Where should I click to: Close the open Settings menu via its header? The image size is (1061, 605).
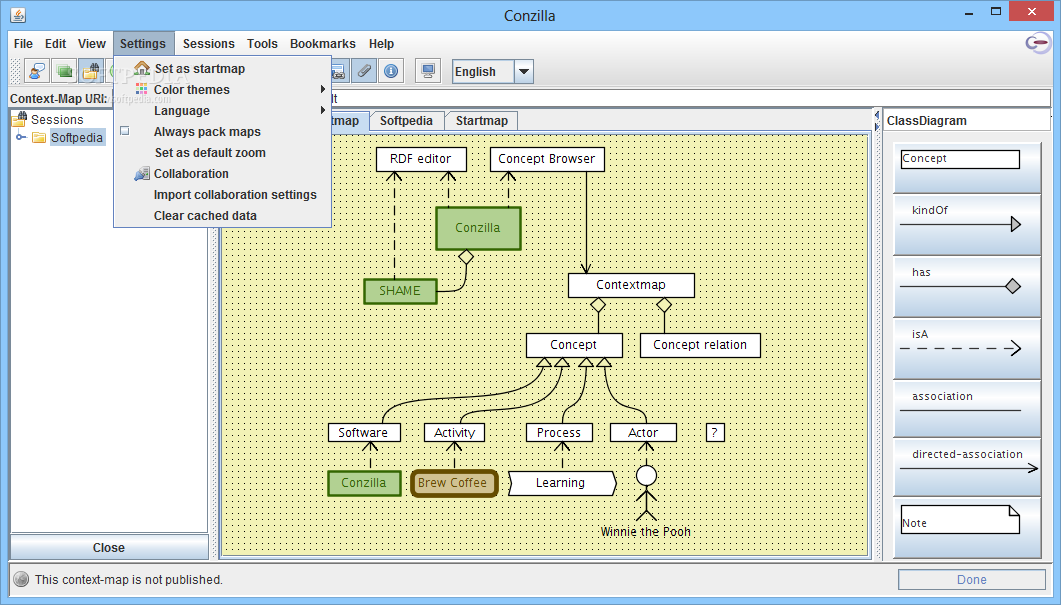(x=143, y=43)
